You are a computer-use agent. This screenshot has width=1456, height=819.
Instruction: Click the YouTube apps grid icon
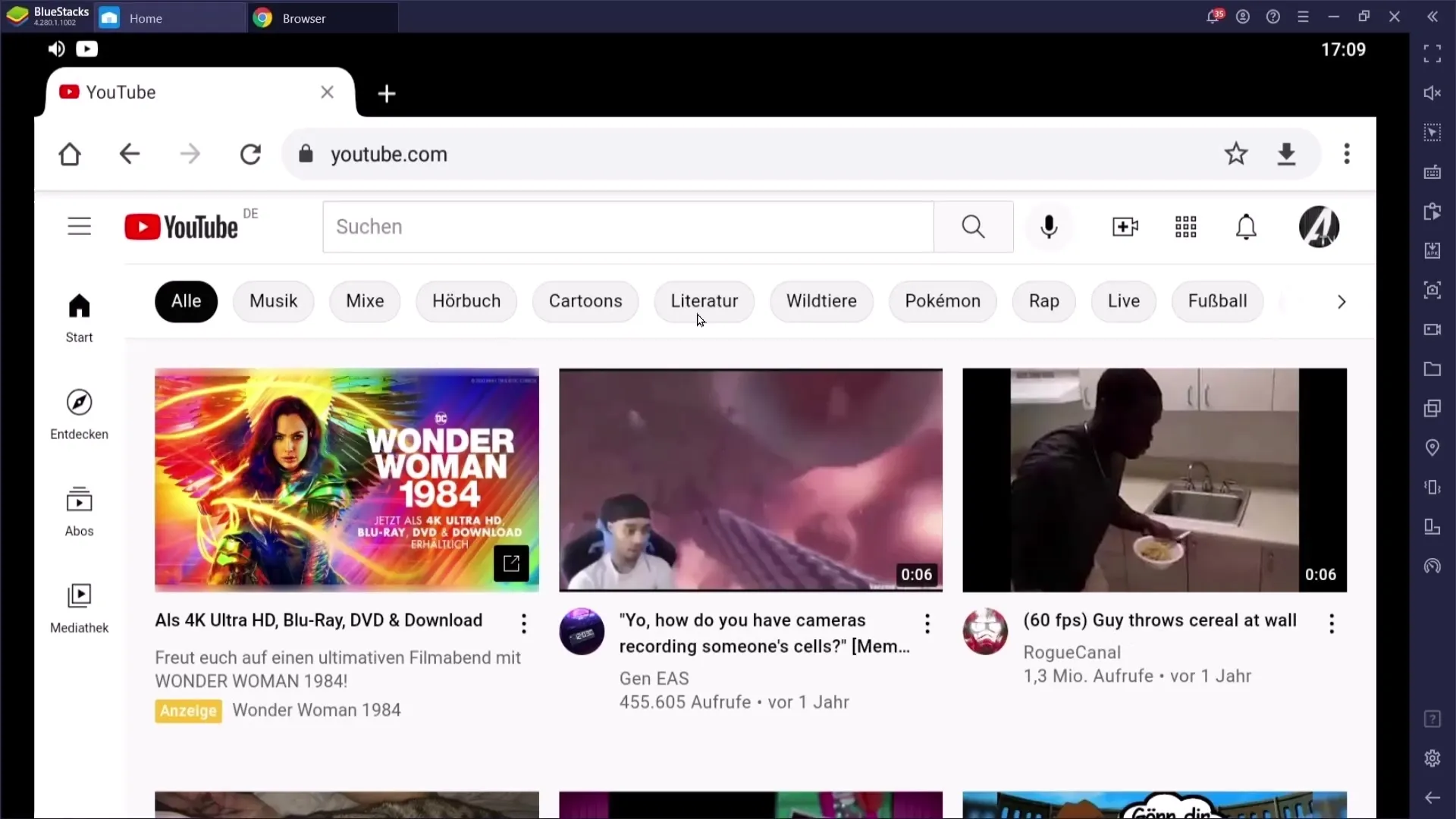pyautogui.click(x=1186, y=227)
